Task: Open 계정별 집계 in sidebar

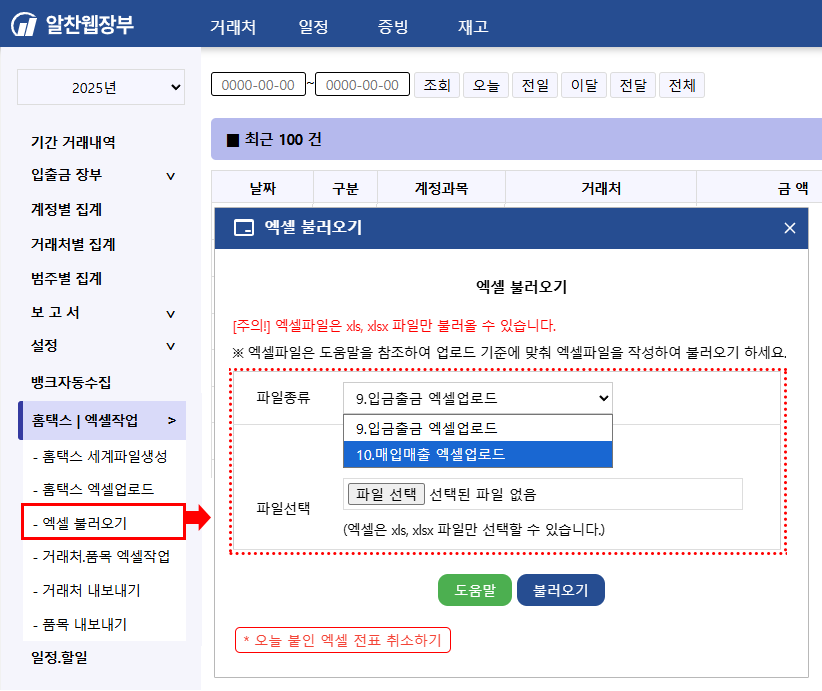Action: pos(66,210)
